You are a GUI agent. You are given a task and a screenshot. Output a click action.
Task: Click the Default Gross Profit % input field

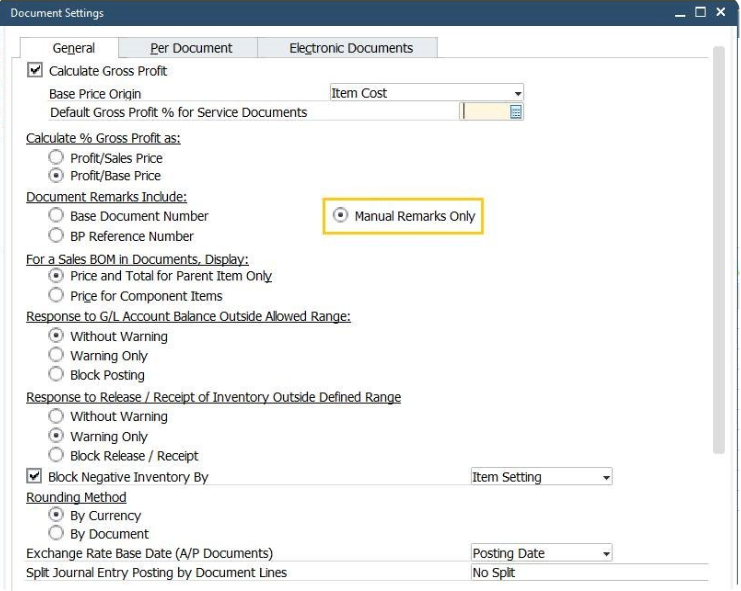(484, 113)
